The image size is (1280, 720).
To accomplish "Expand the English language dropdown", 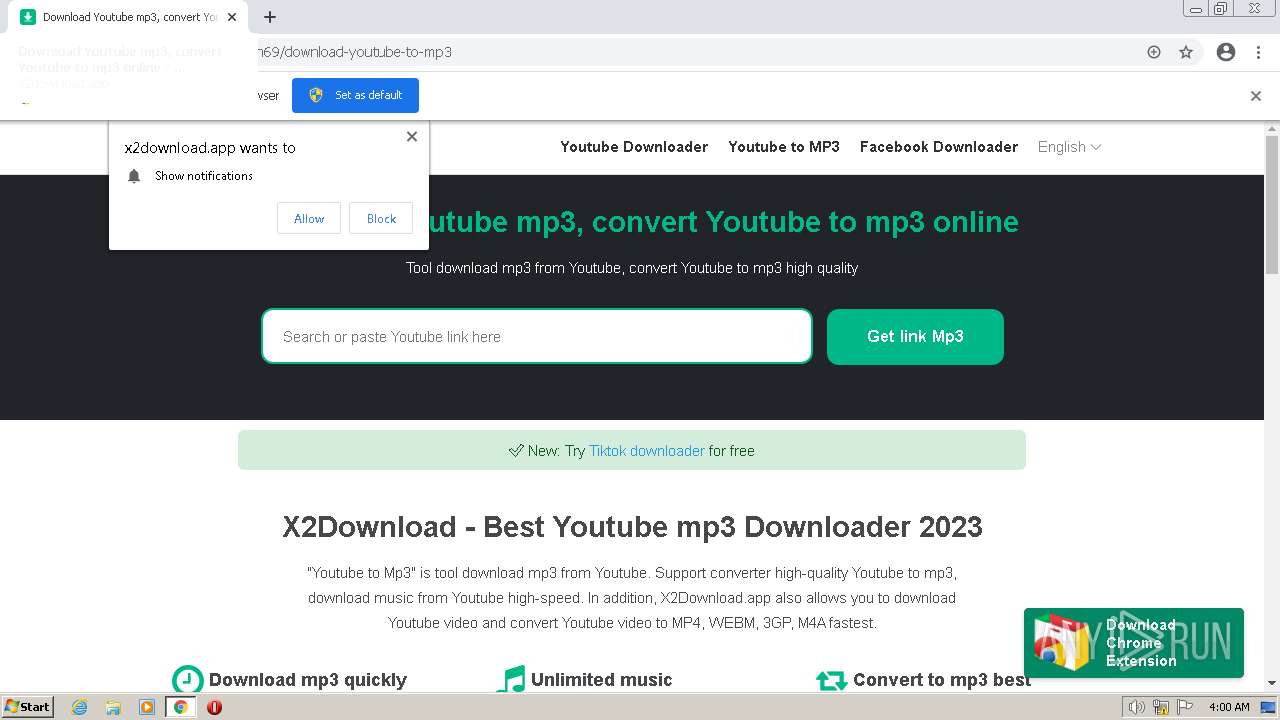I will [x=1069, y=147].
